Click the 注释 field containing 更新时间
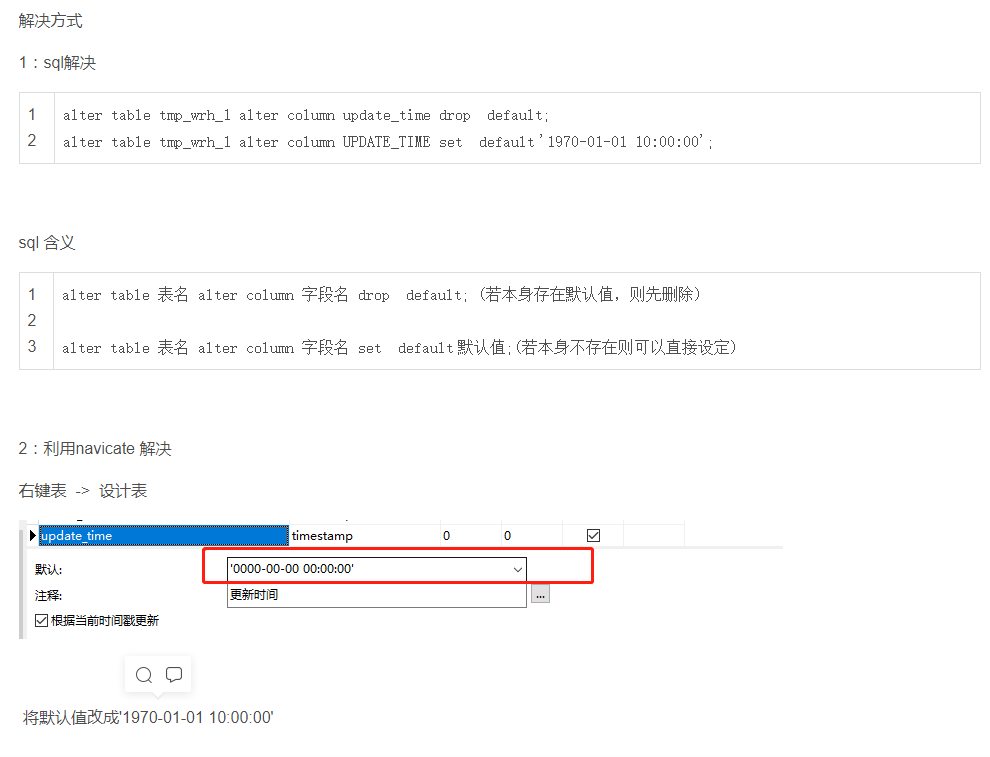 (376, 595)
